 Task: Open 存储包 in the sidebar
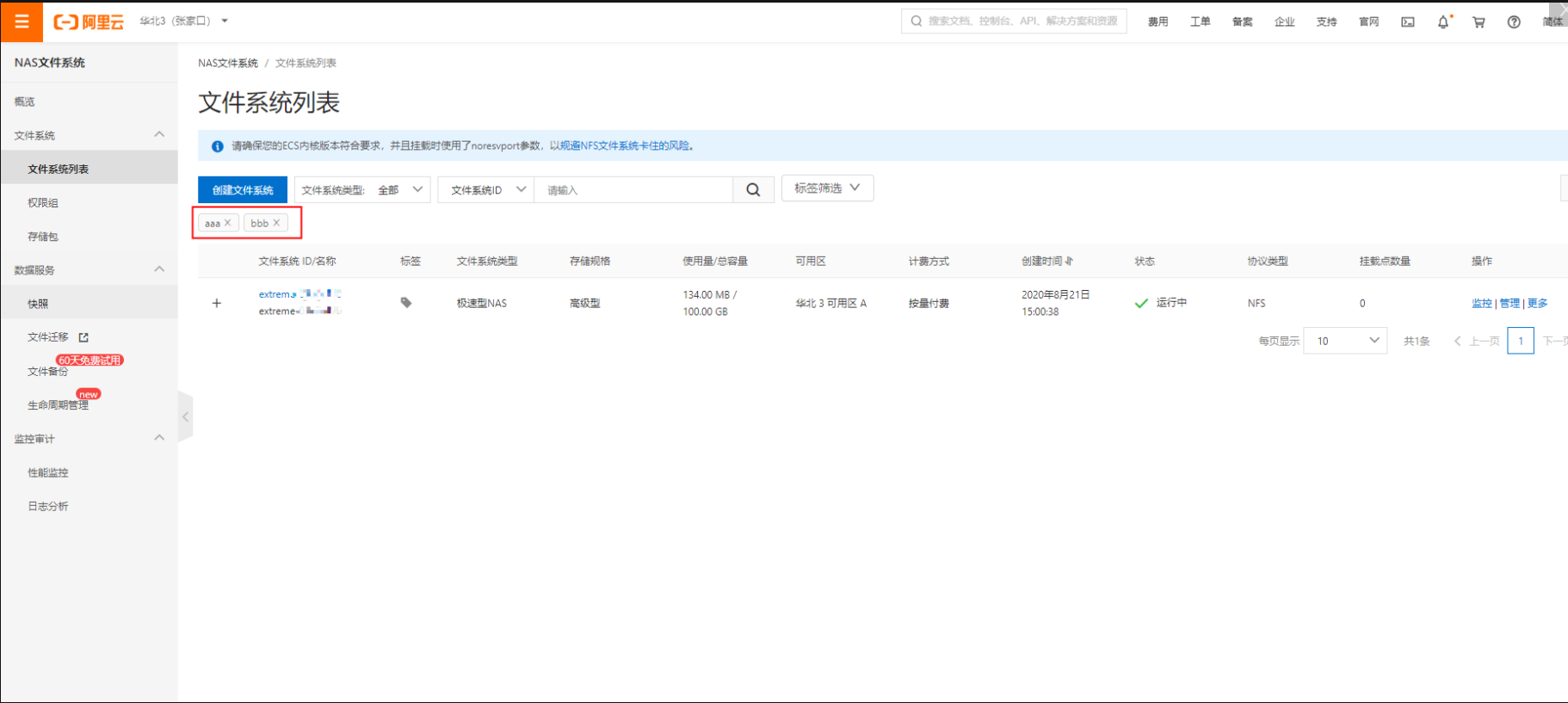(43, 237)
